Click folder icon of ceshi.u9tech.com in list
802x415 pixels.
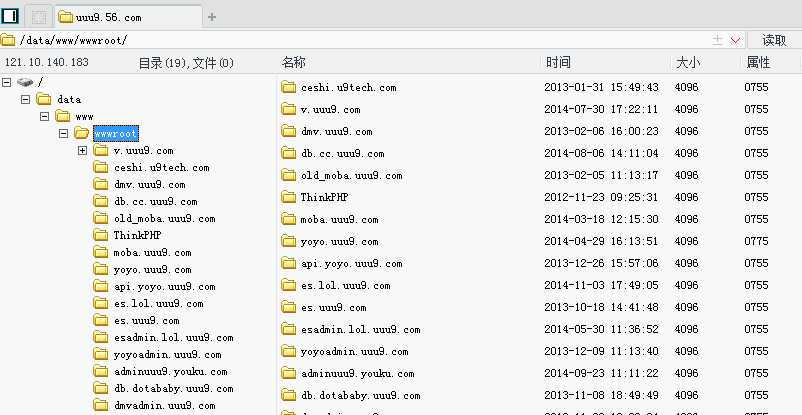pyautogui.click(x=288, y=87)
